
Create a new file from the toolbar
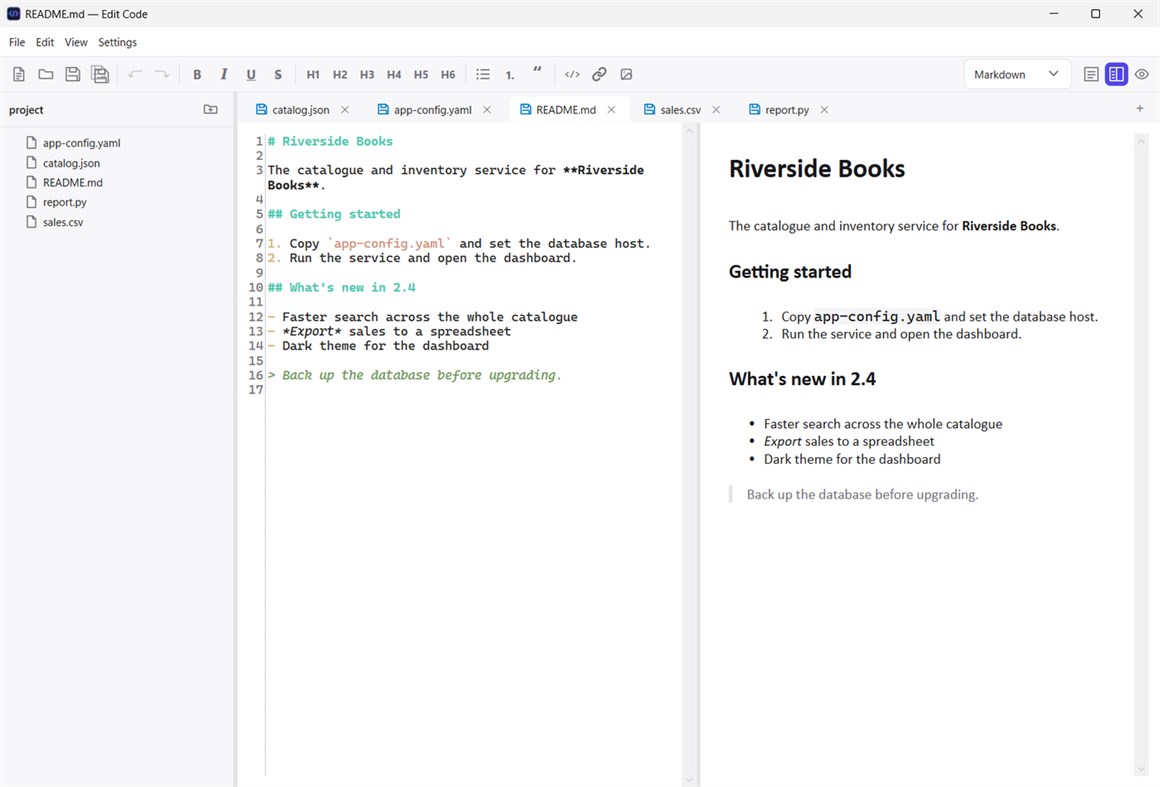tap(19, 74)
